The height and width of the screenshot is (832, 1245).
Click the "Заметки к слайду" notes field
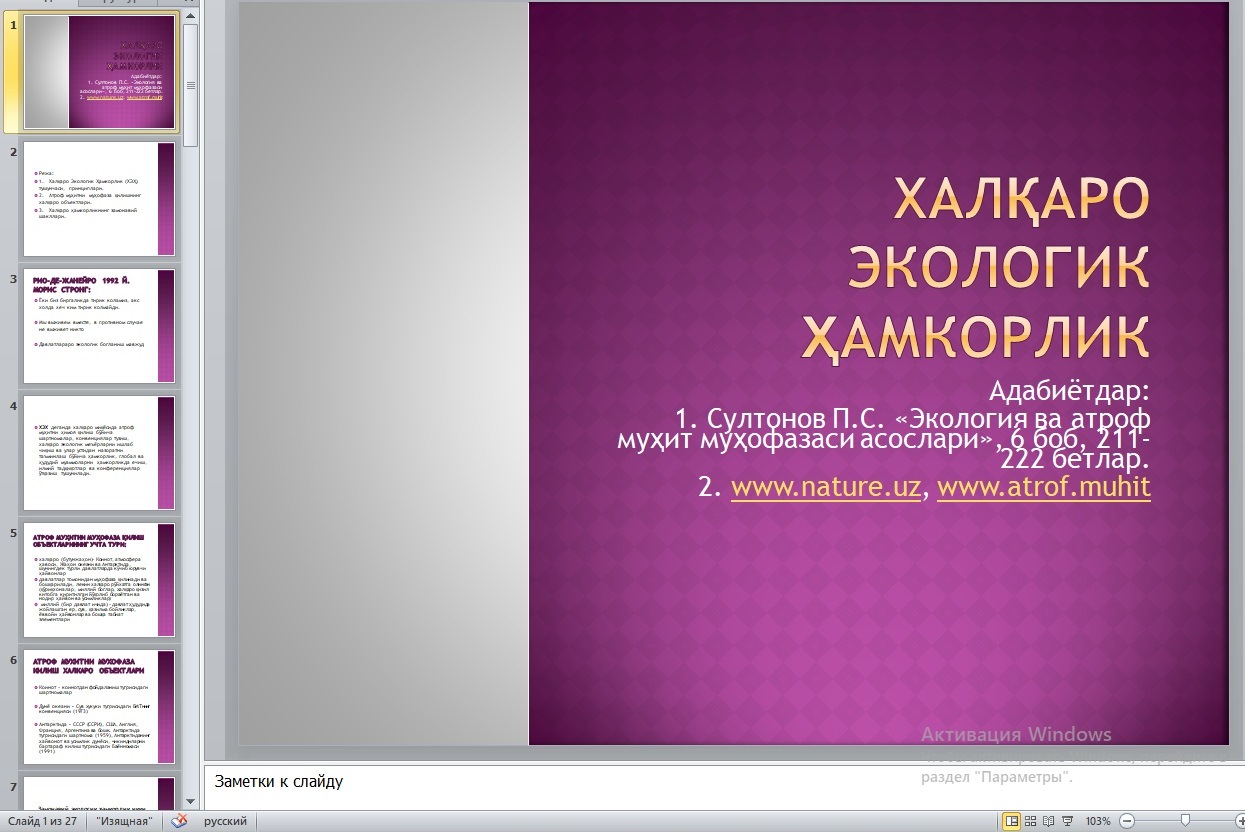(279, 781)
